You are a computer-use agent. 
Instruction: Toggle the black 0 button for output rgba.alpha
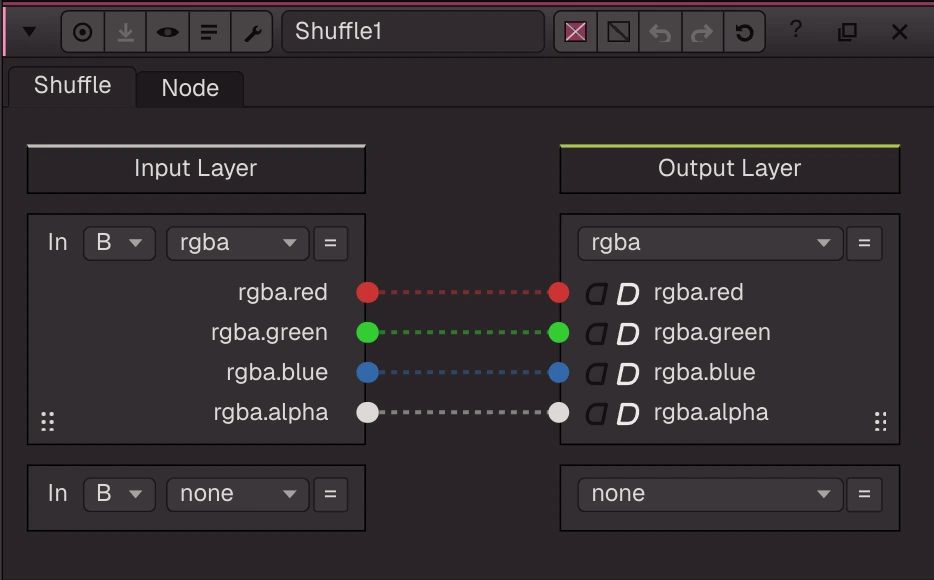(596, 414)
